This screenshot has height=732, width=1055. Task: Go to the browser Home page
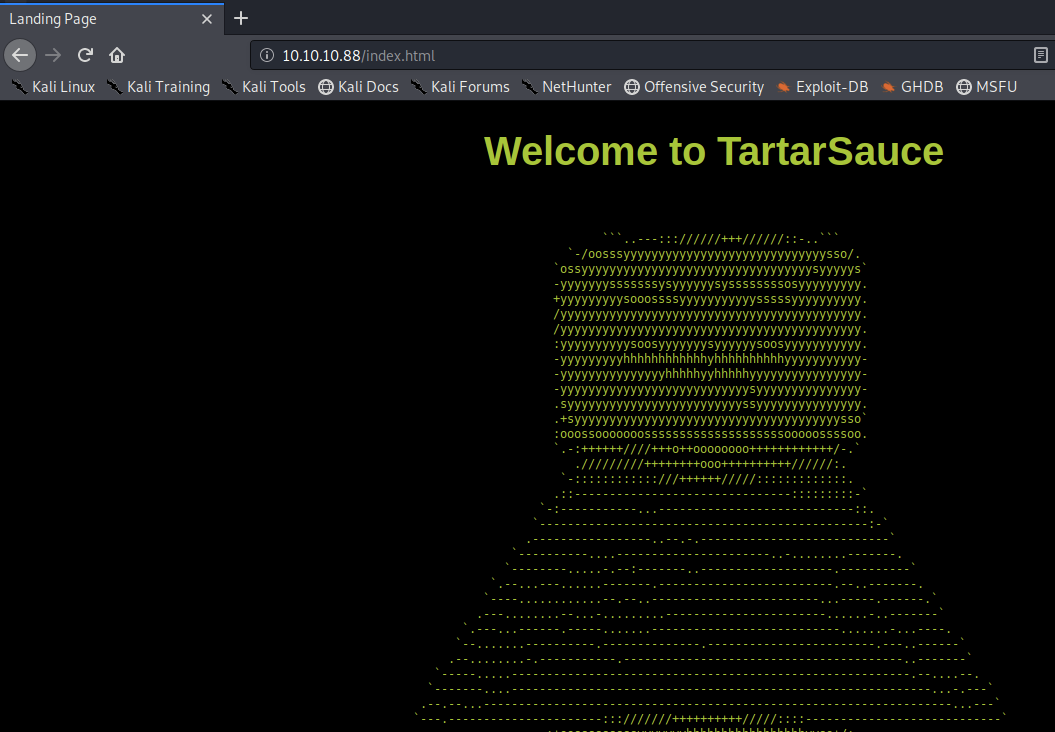(117, 55)
